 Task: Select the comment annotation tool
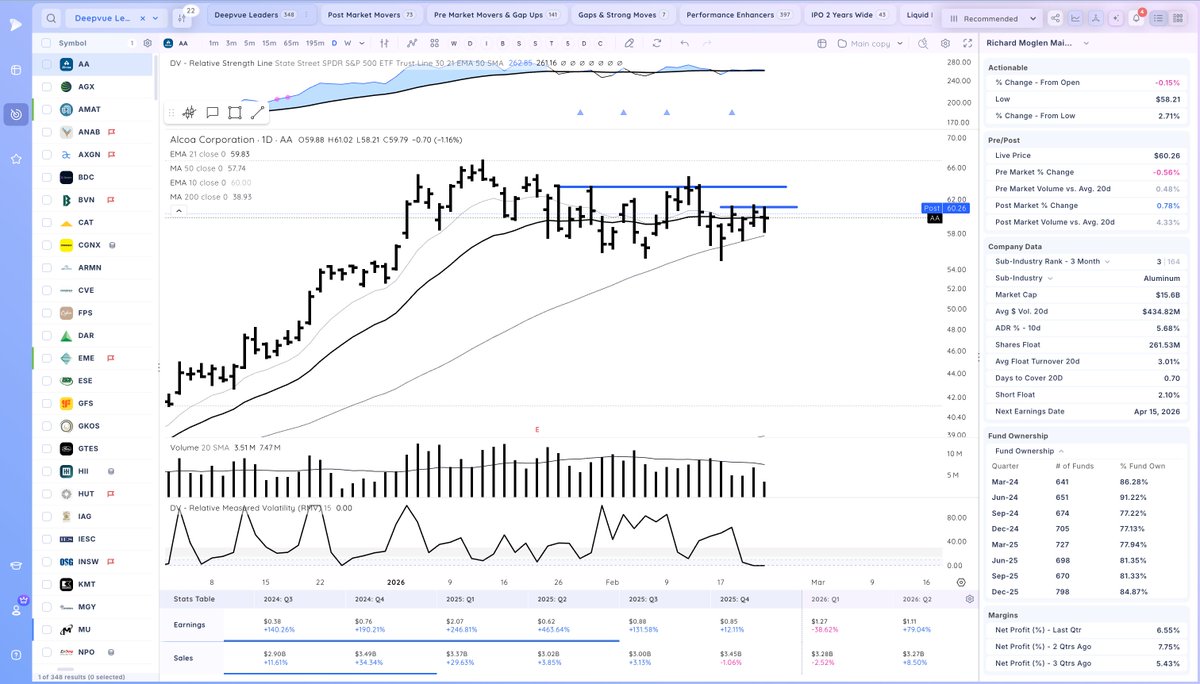click(x=212, y=113)
